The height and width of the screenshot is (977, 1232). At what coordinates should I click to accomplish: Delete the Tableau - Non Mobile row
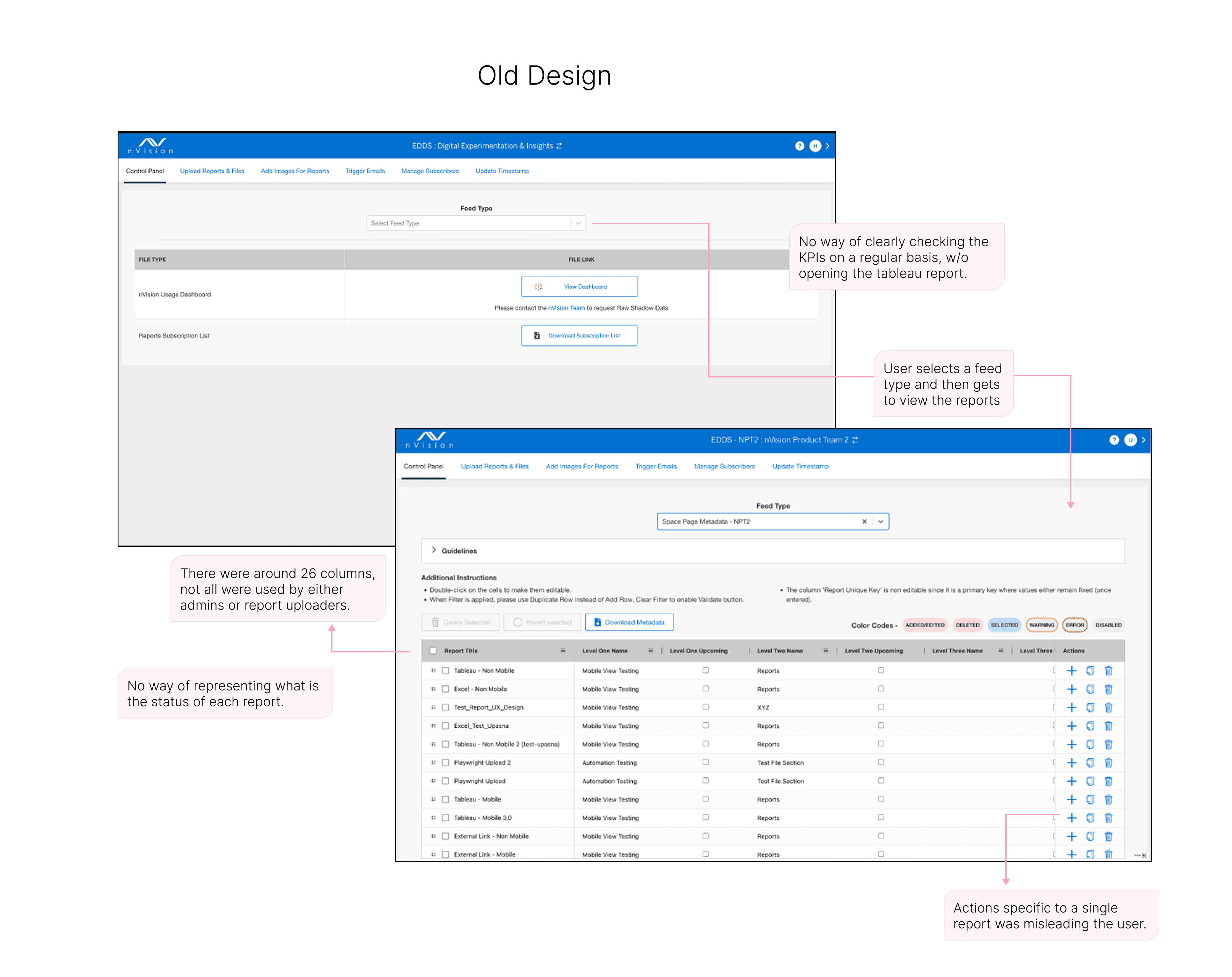pos(1109,671)
